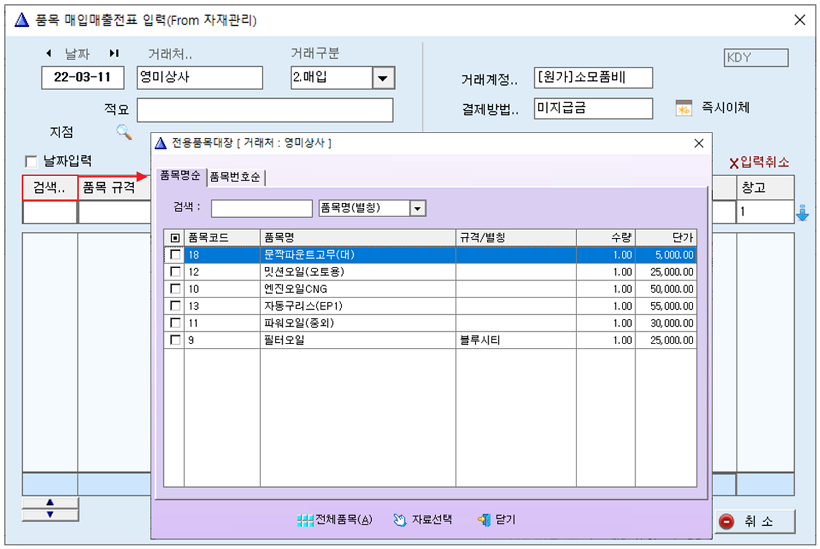
Task: Check the box for item 밋션오일(오토용)
Action: pos(175,272)
